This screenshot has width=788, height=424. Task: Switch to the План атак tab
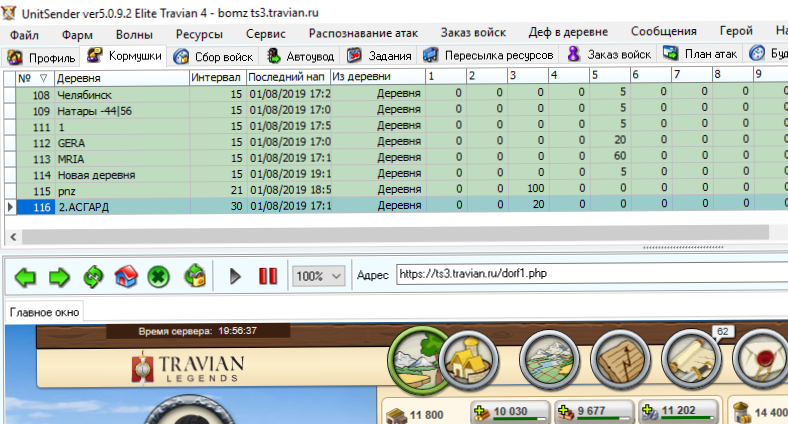click(701, 53)
